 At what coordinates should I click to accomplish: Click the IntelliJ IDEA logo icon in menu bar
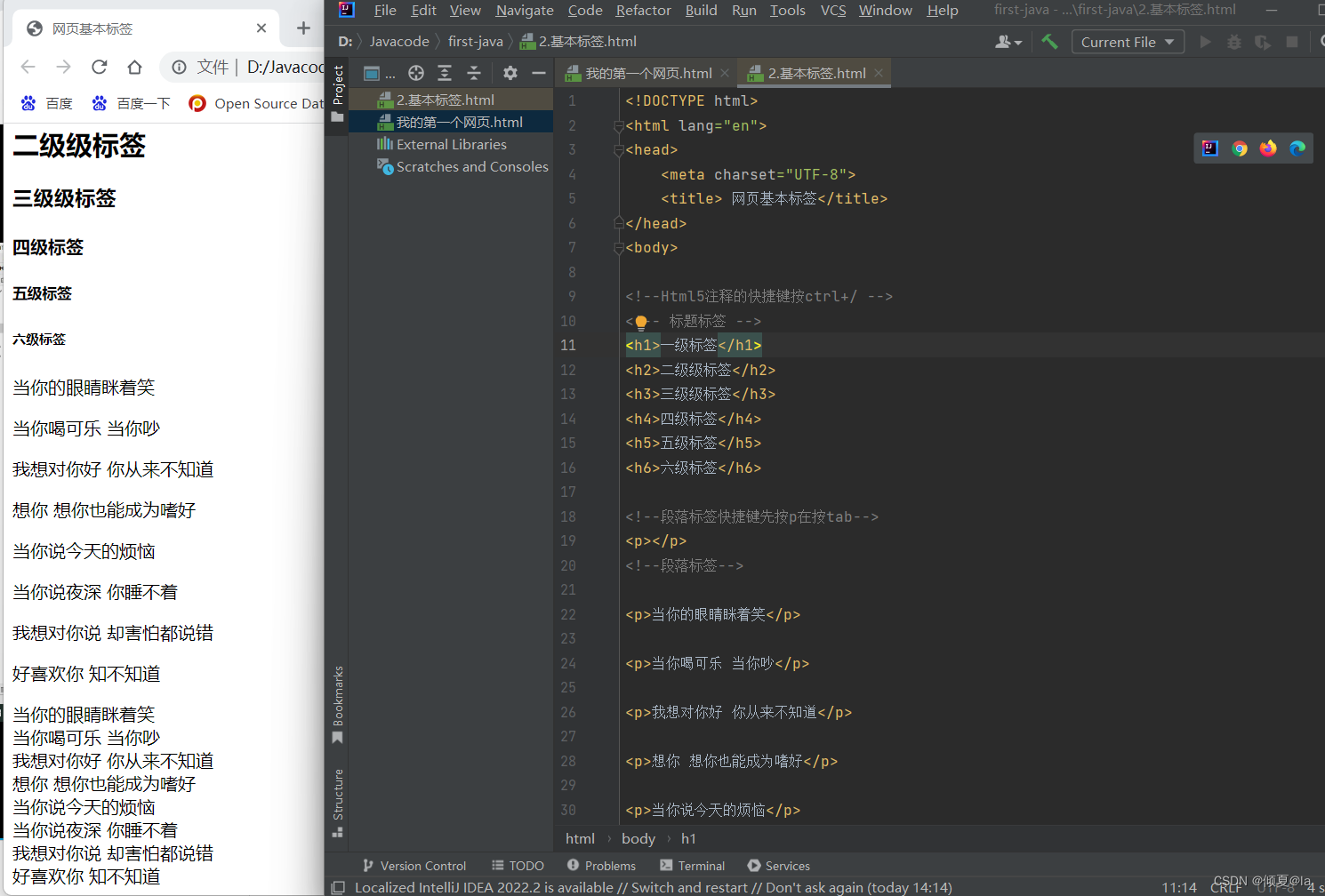[x=347, y=10]
